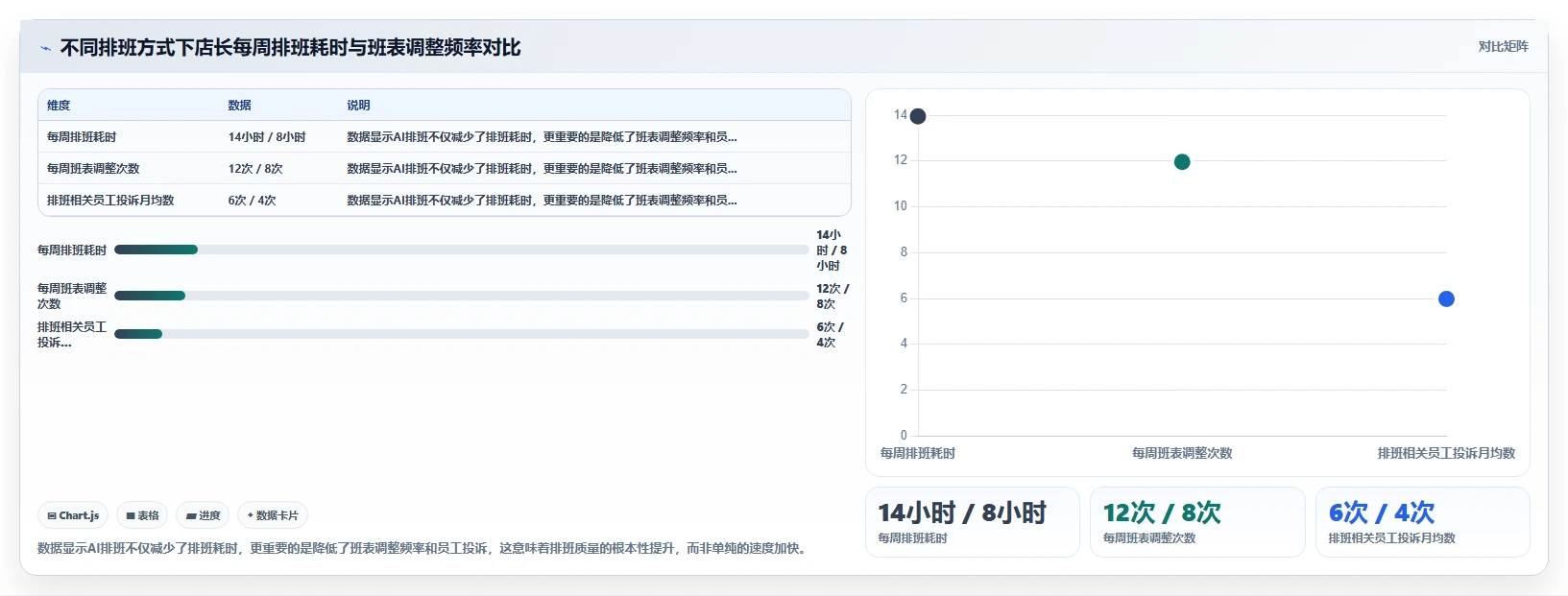The image size is (1568, 596).
Task: Click the 排班相关员工投诉 progress bar
Action: 462,334
